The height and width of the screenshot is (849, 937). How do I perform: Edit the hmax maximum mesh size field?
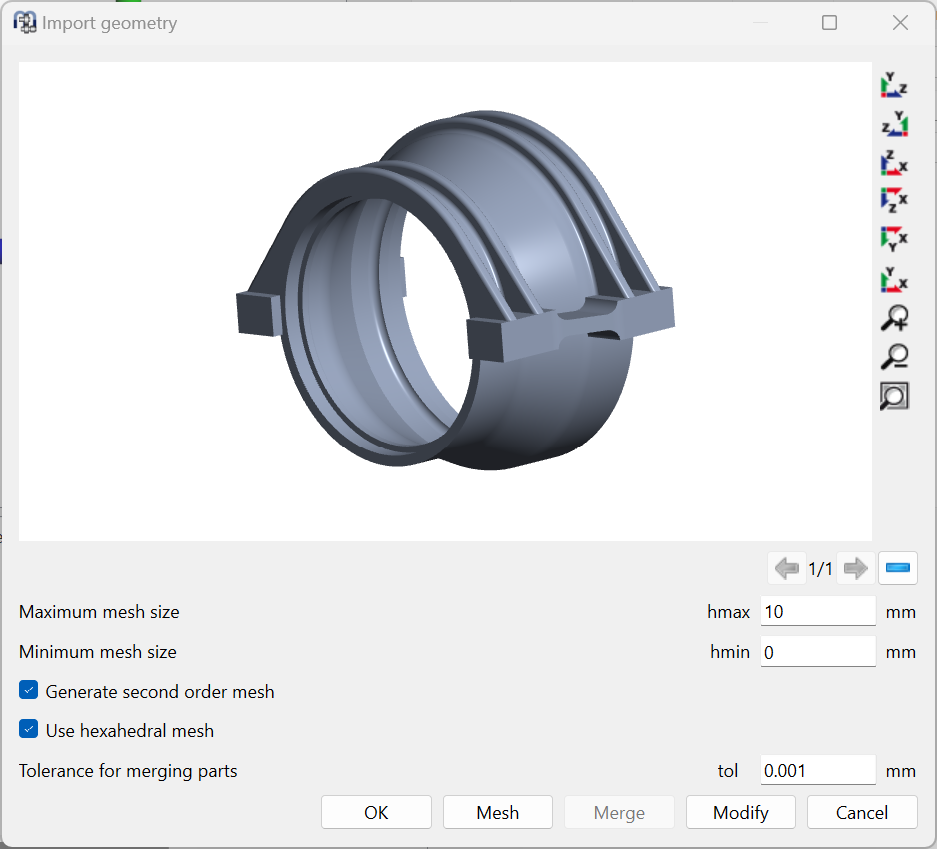(817, 611)
